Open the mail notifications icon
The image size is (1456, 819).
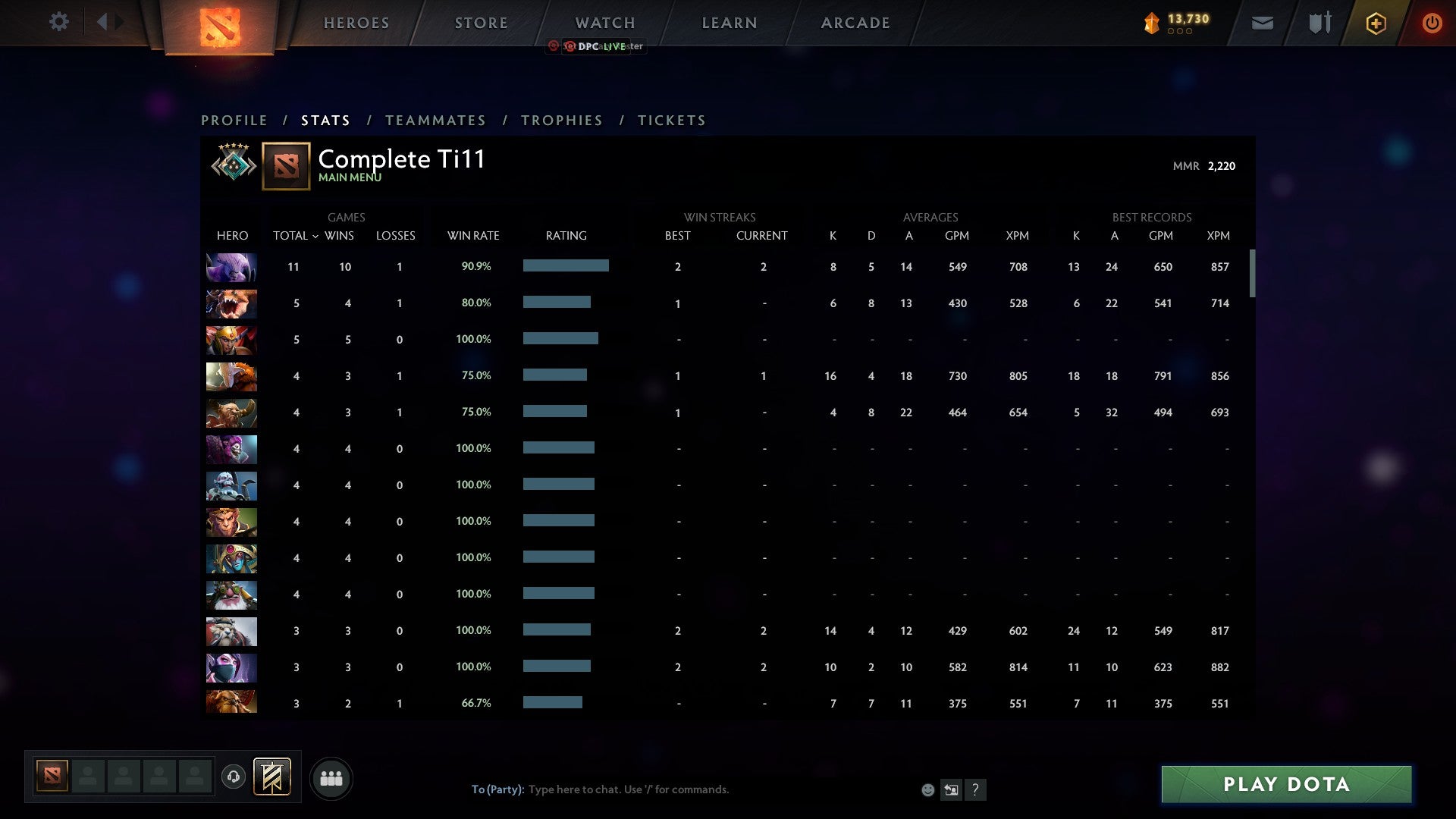1262,24
